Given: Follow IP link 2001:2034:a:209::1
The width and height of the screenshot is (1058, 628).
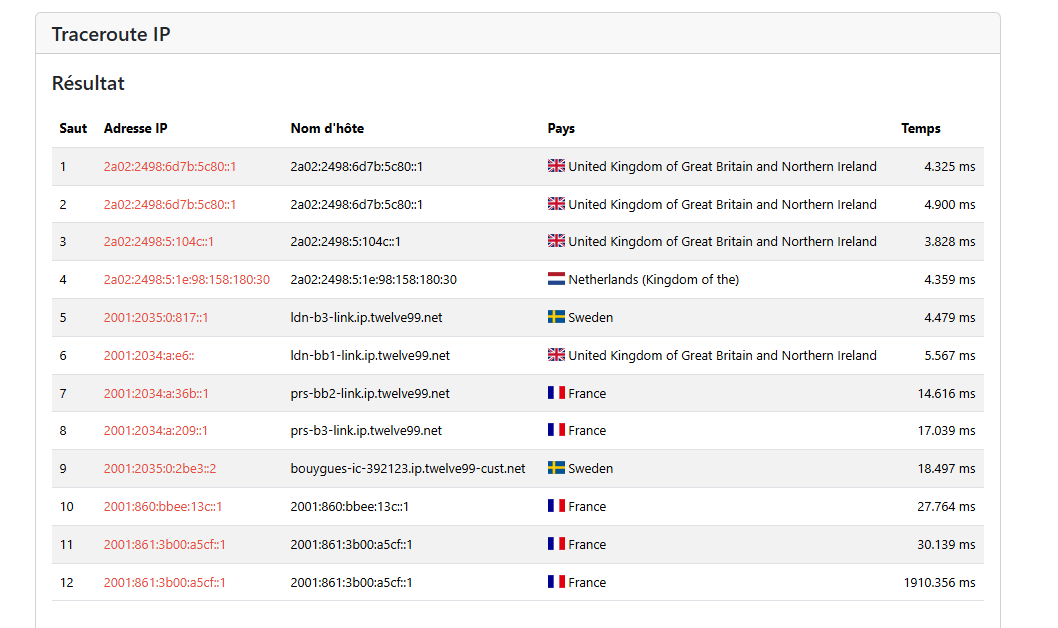Looking at the screenshot, I should 156,430.
